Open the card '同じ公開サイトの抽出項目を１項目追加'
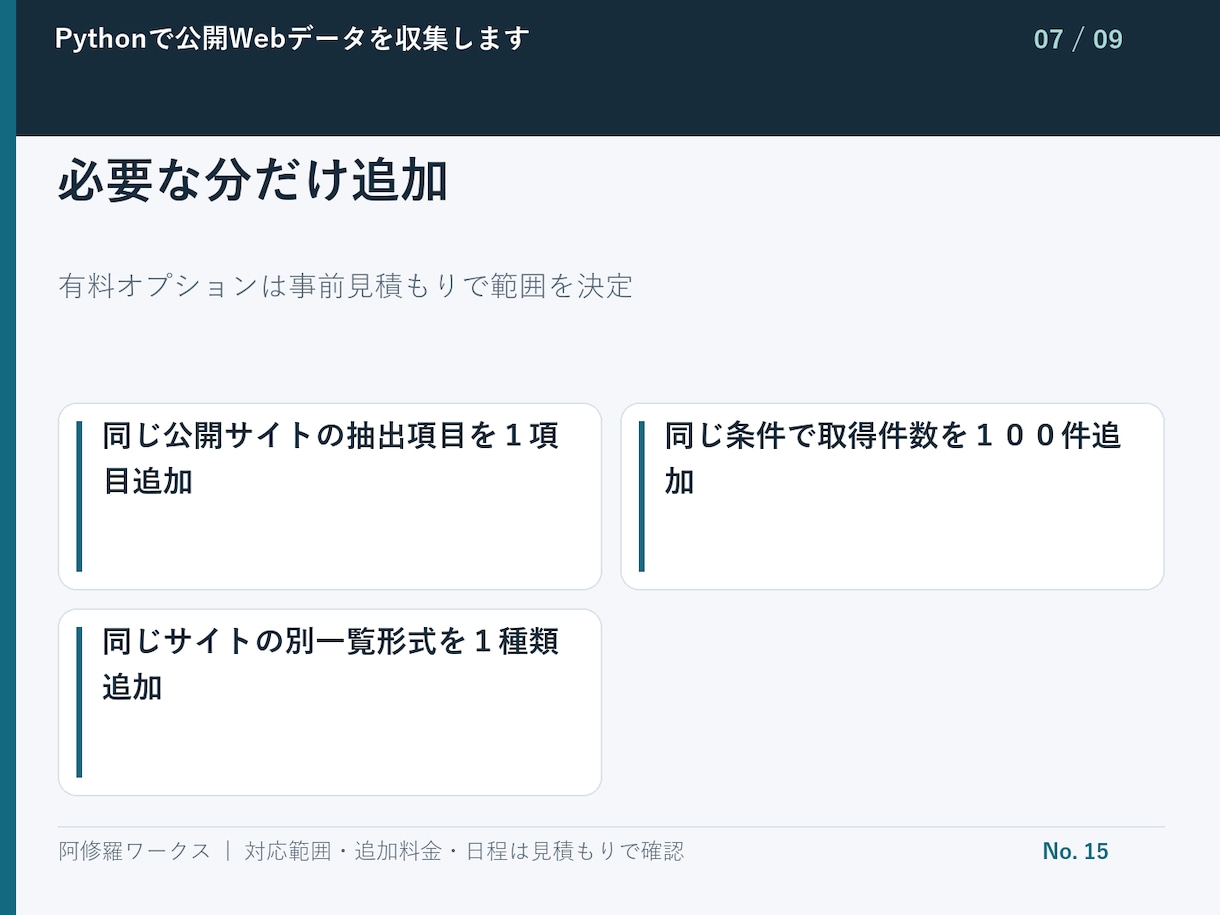This screenshot has height=915, width=1220. point(330,497)
